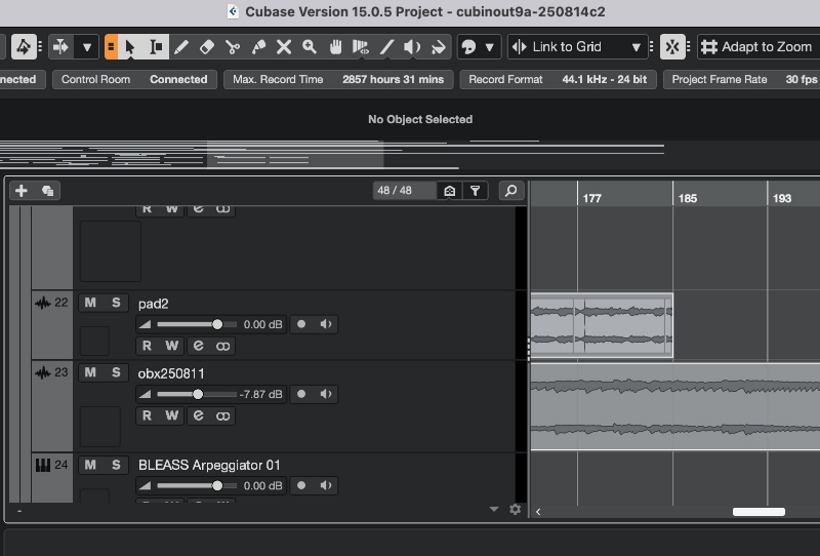Open track list settings gear
Image resolution: width=820 pixels, height=556 pixels.
pyautogui.click(x=515, y=509)
